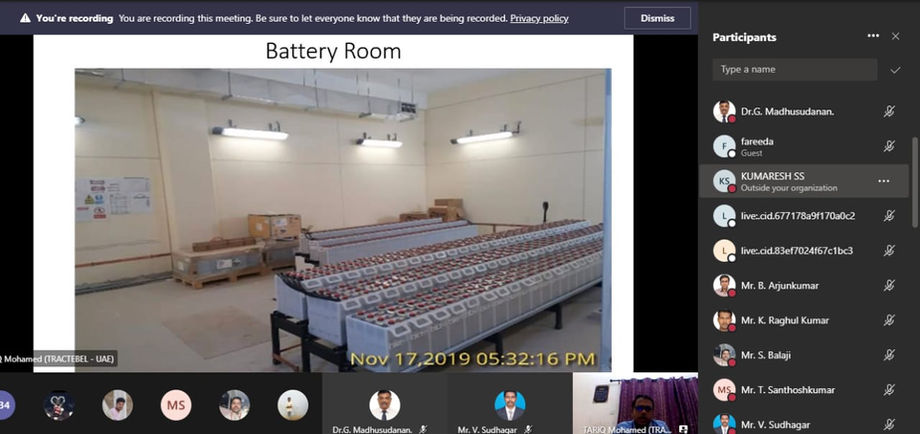Image resolution: width=920 pixels, height=434 pixels.
Task: Click mic icon for live:.cid.83ef7024f67c1bc3
Action: click(x=889, y=250)
